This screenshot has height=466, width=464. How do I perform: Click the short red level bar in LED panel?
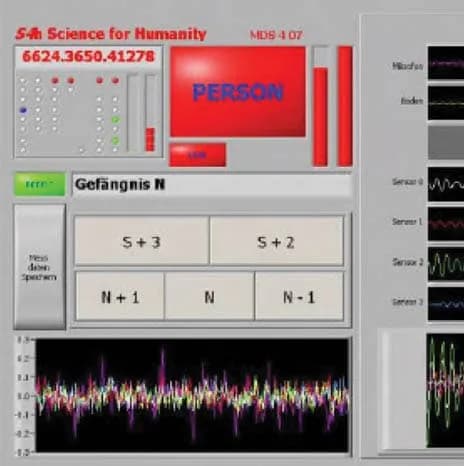[x=151, y=113]
